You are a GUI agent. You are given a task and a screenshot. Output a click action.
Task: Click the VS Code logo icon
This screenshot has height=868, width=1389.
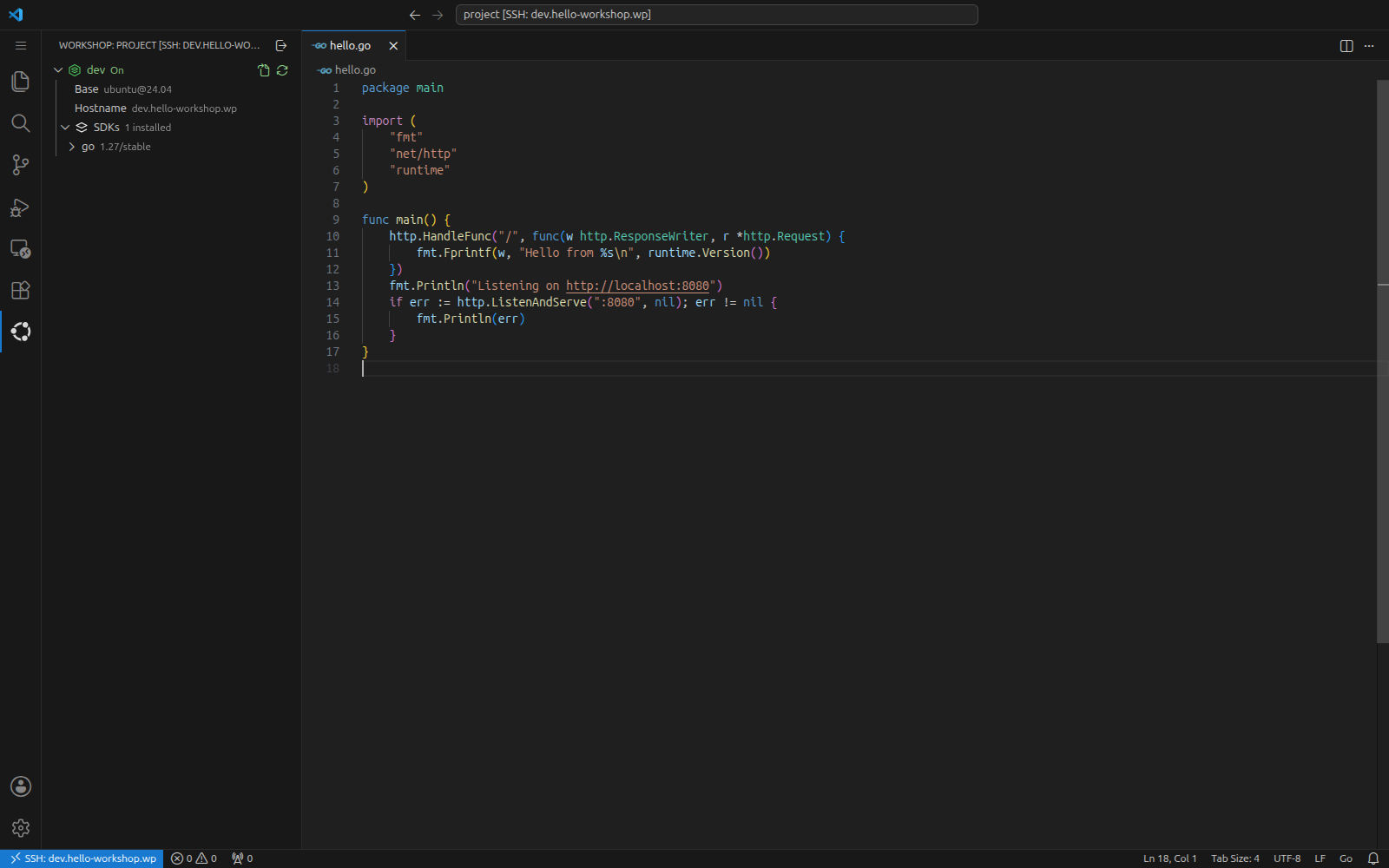coord(16,15)
